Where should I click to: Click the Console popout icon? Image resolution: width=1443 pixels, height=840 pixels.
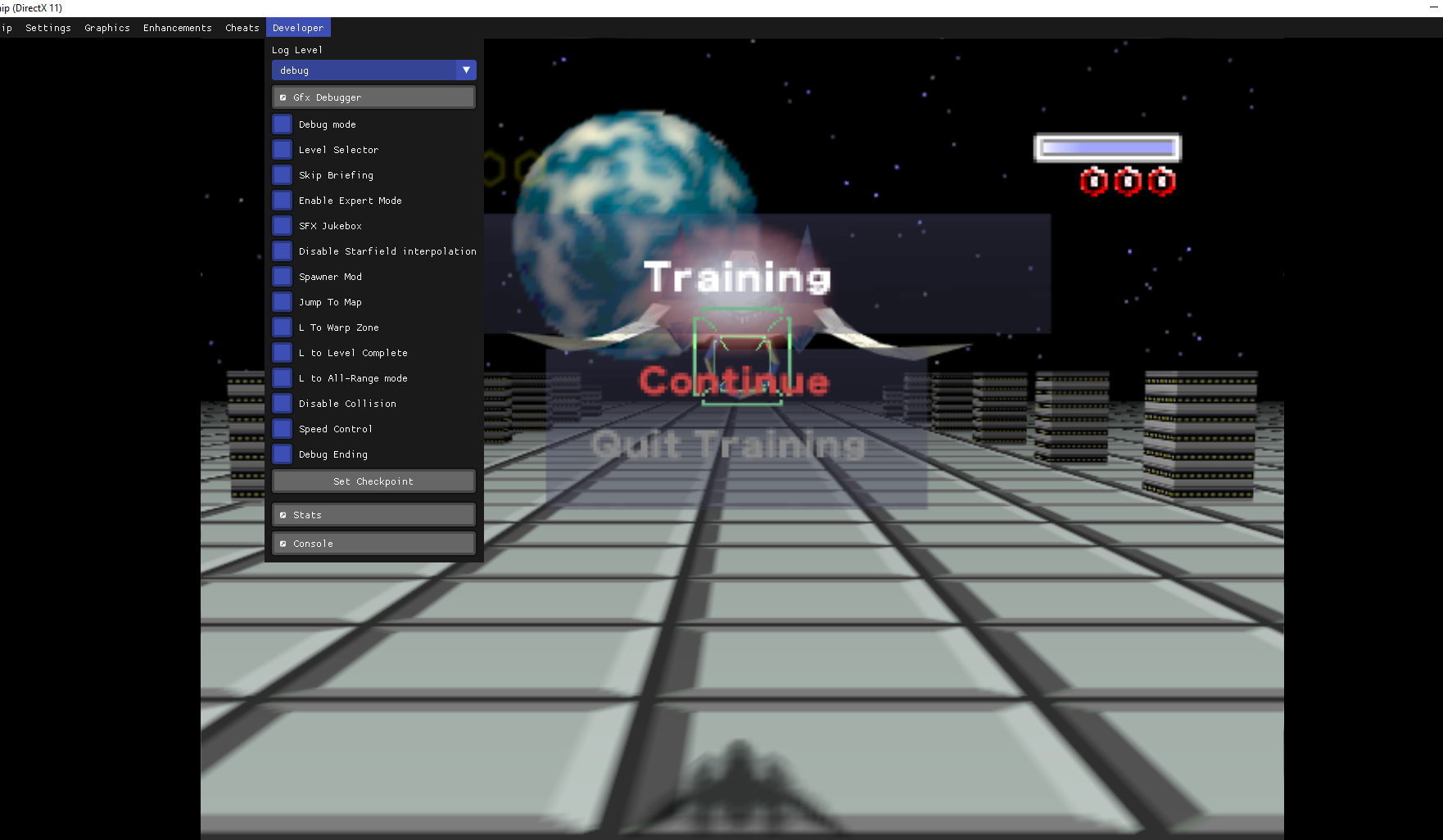point(283,544)
